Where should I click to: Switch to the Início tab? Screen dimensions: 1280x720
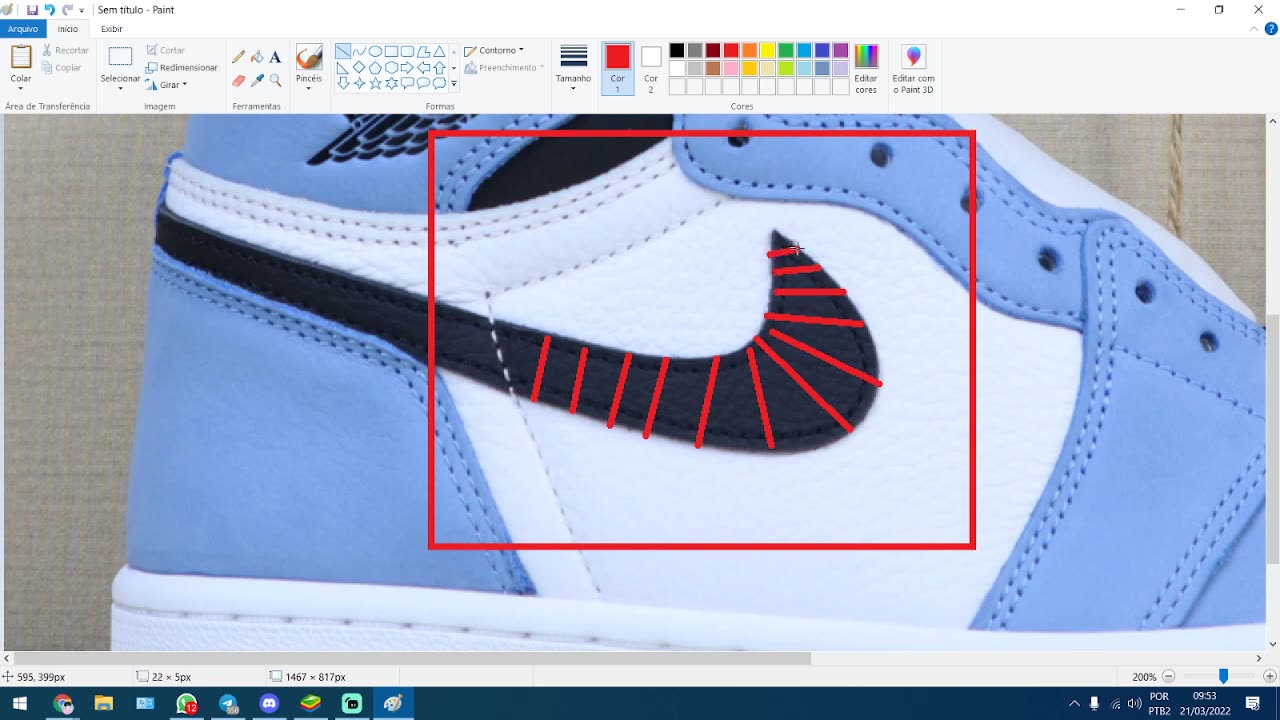68,29
